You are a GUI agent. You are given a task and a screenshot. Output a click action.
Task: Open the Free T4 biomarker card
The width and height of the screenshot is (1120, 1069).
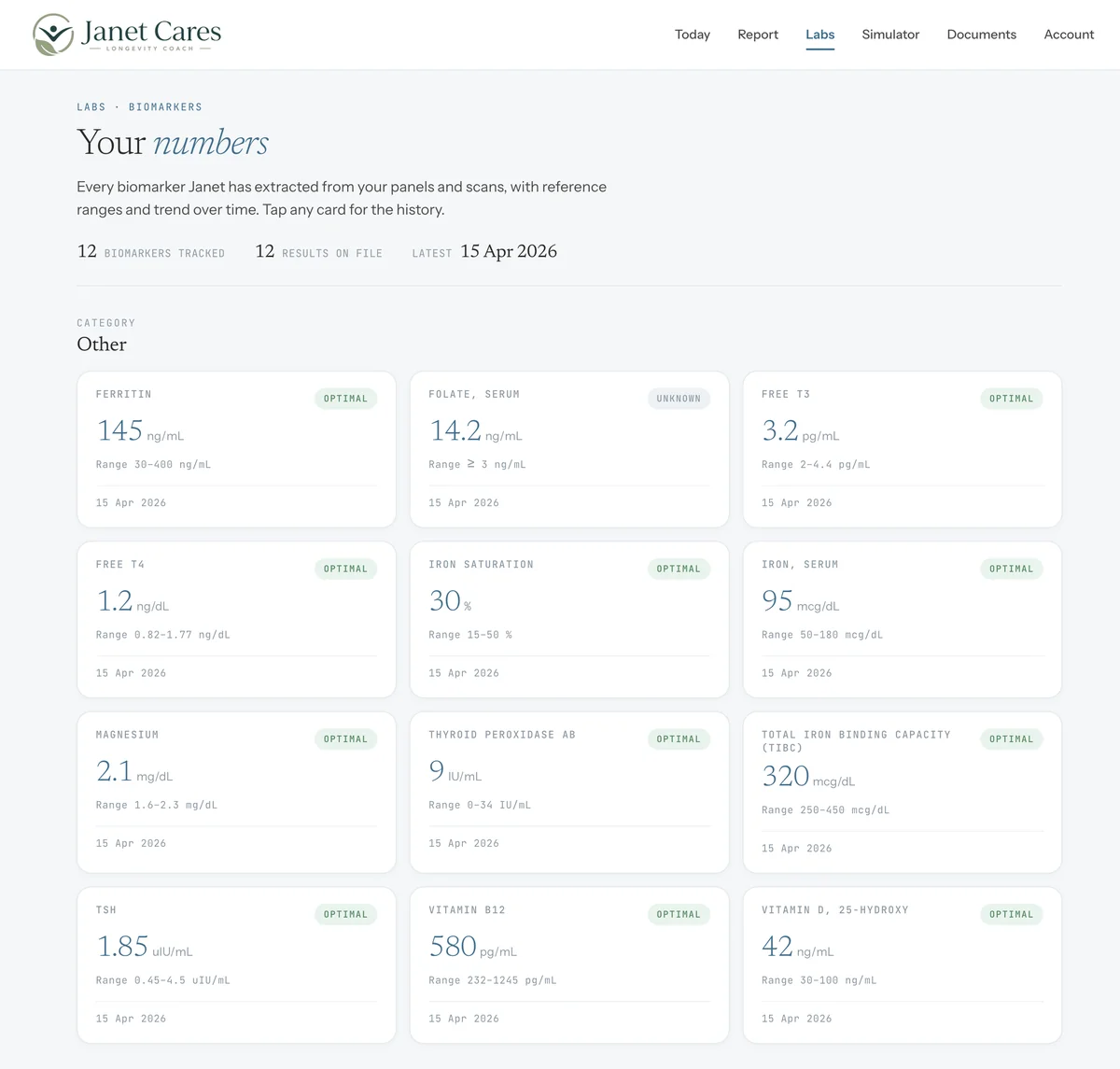(x=236, y=620)
